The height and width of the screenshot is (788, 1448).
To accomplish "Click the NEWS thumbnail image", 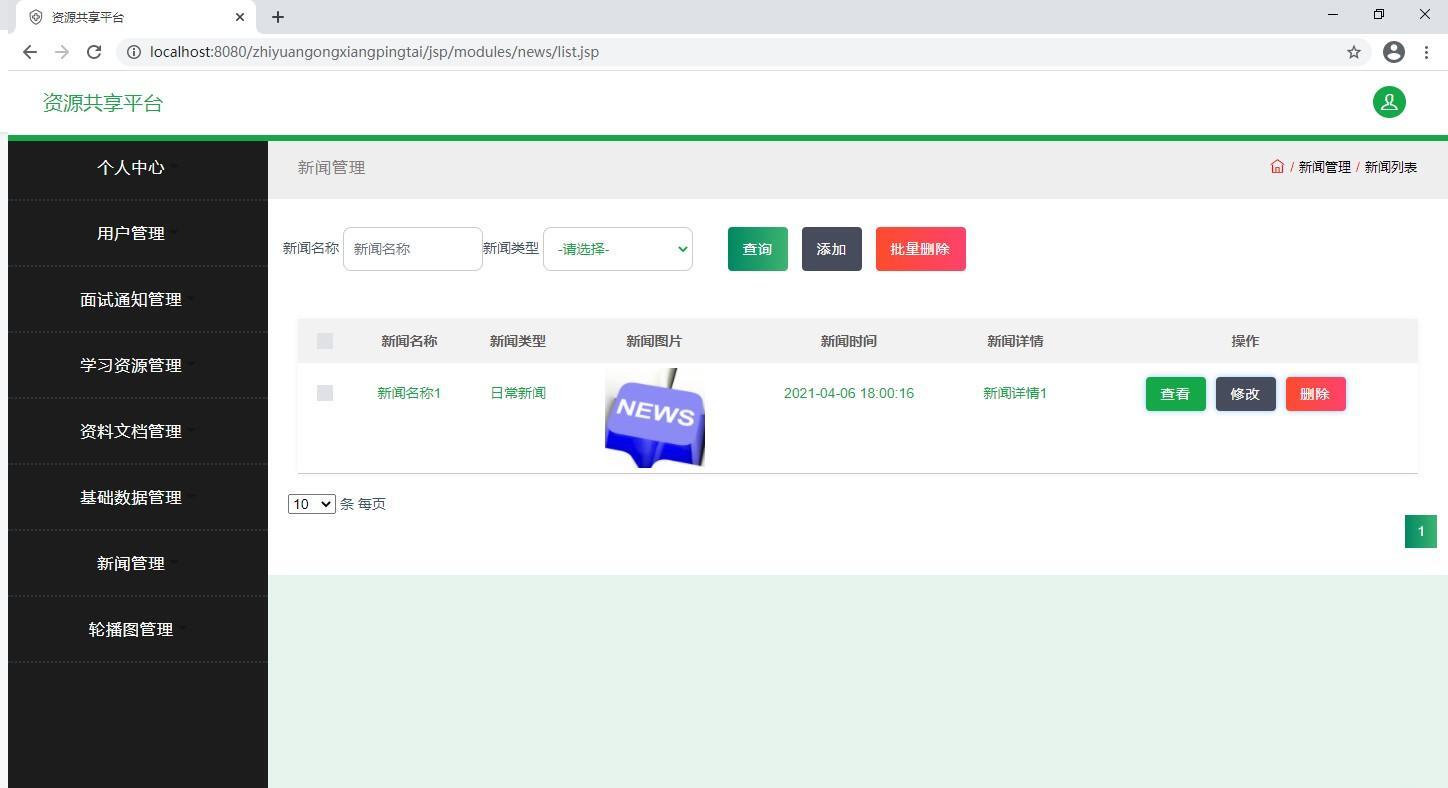I will click(655, 418).
